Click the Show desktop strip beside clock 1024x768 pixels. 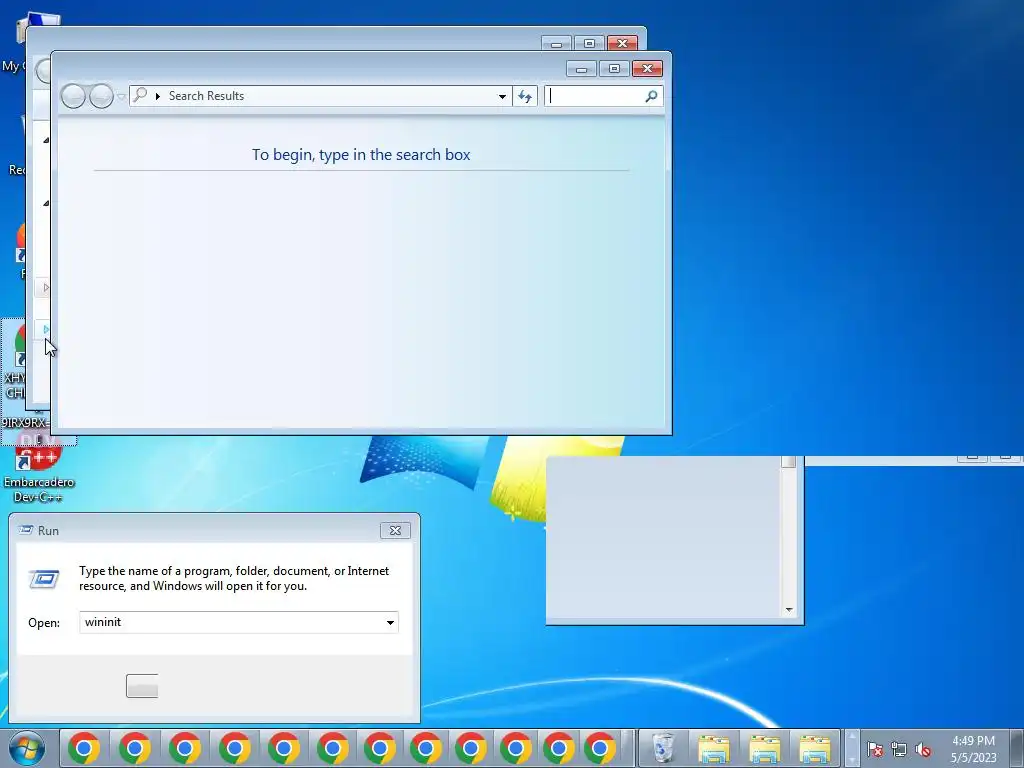(x=1016, y=749)
